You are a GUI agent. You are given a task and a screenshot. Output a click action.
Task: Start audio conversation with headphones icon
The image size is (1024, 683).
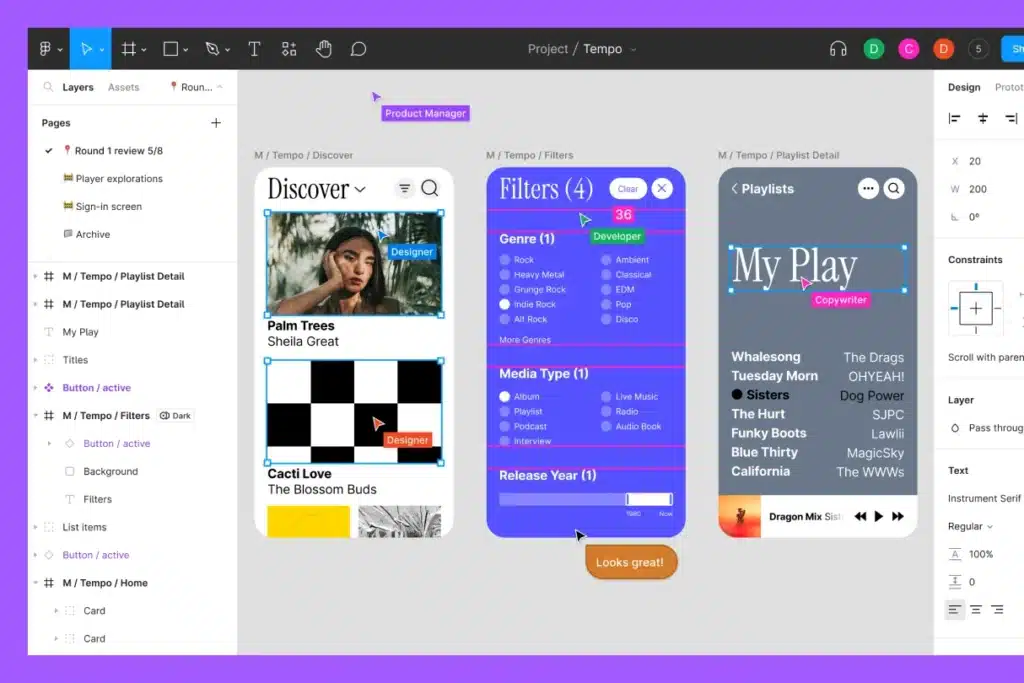838,49
